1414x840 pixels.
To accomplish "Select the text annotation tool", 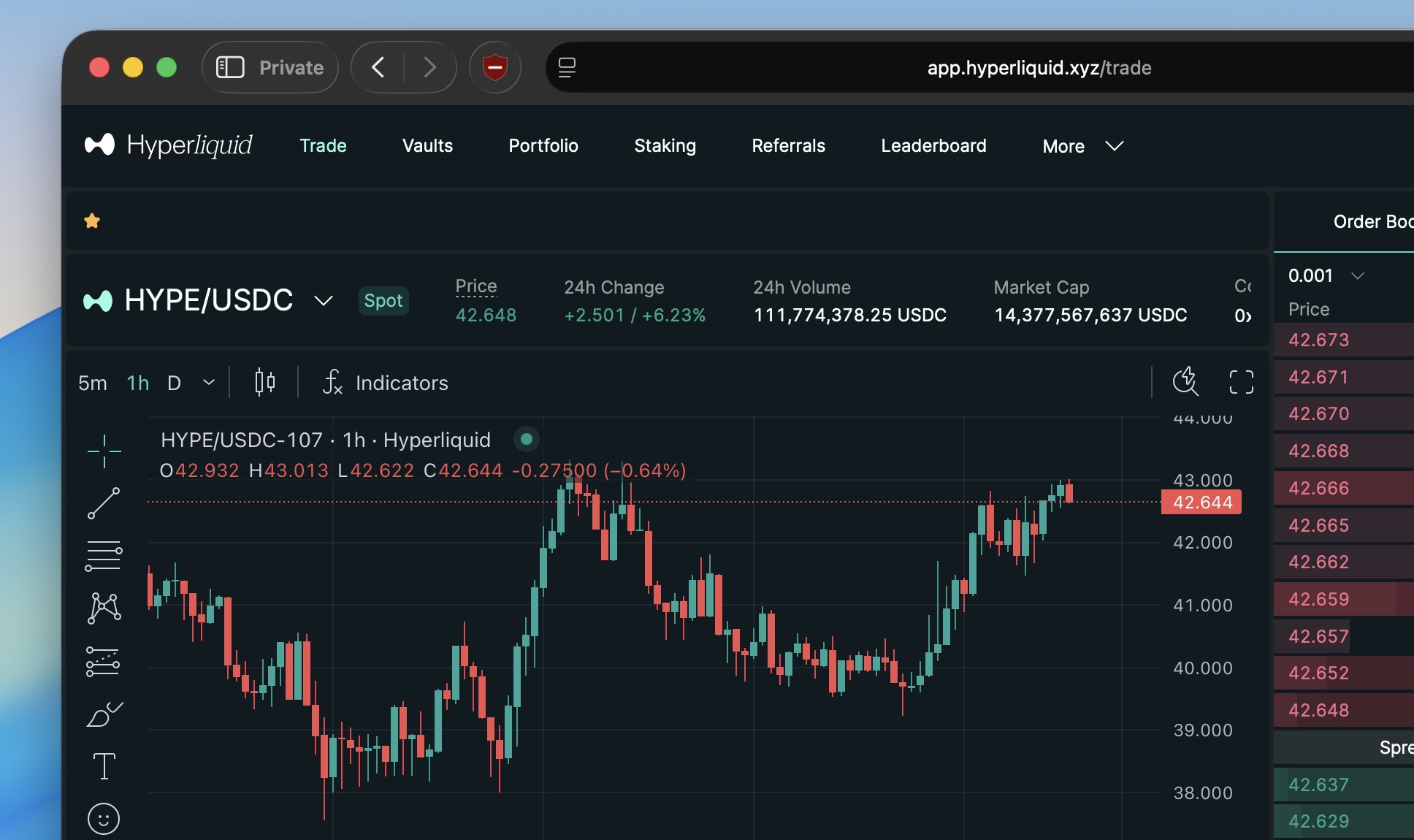I will [104, 766].
